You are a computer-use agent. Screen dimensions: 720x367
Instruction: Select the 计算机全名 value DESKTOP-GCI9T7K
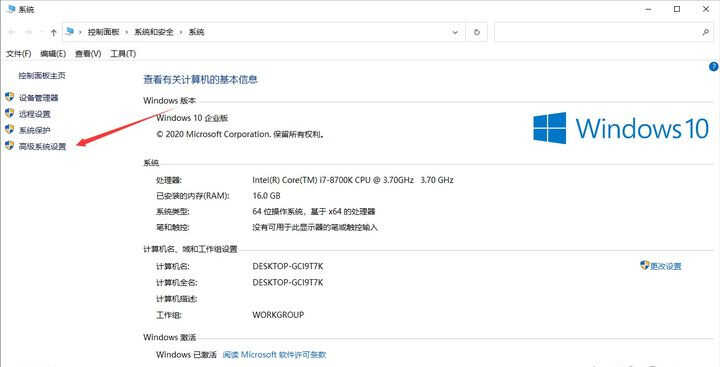tap(288, 282)
